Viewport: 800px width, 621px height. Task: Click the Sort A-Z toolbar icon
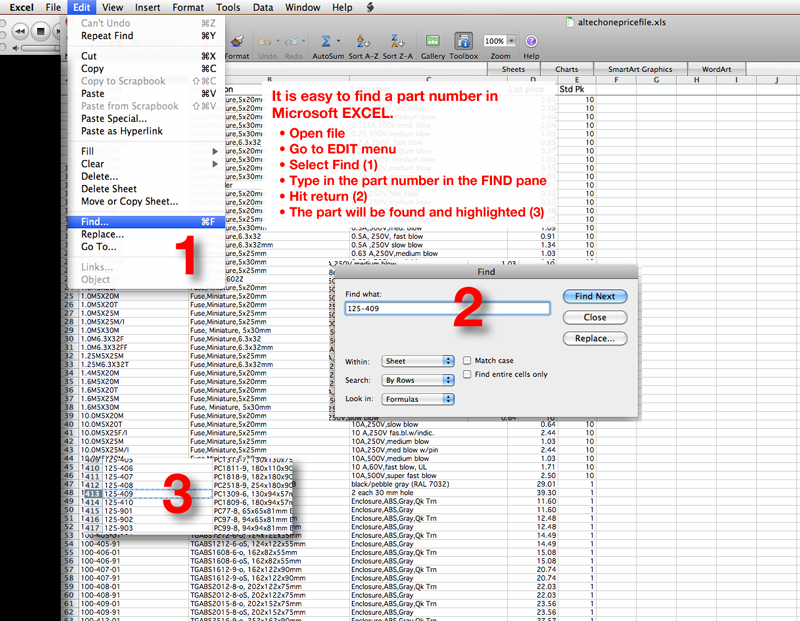(363, 41)
